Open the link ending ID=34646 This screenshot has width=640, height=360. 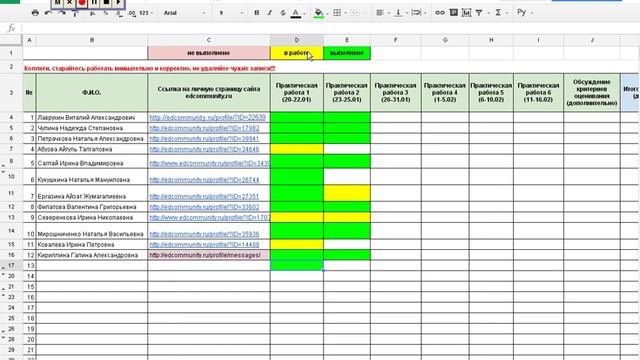click(x=204, y=149)
